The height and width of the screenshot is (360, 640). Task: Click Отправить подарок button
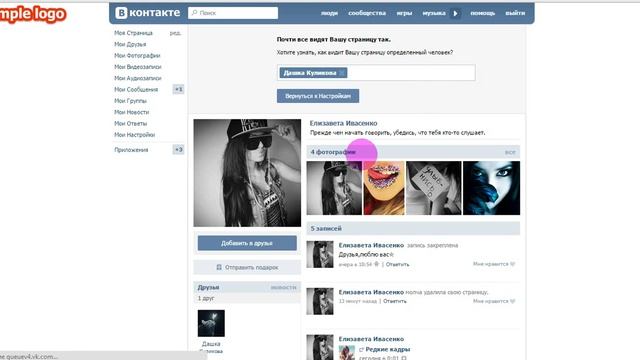coord(247,267)
